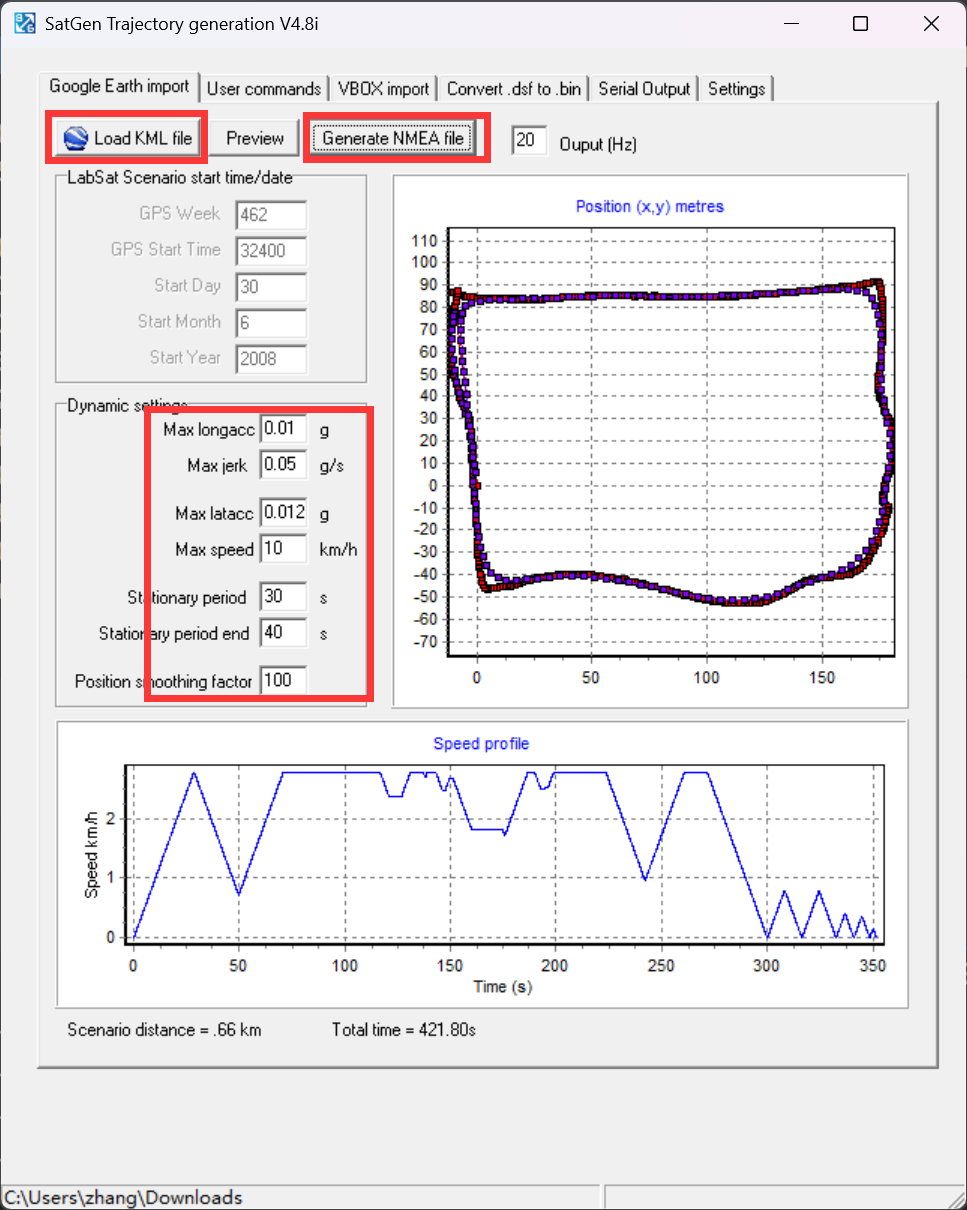Screen dimensions: 967x1210
Task: Click the Start Day field
Action: tap(271, 286)
